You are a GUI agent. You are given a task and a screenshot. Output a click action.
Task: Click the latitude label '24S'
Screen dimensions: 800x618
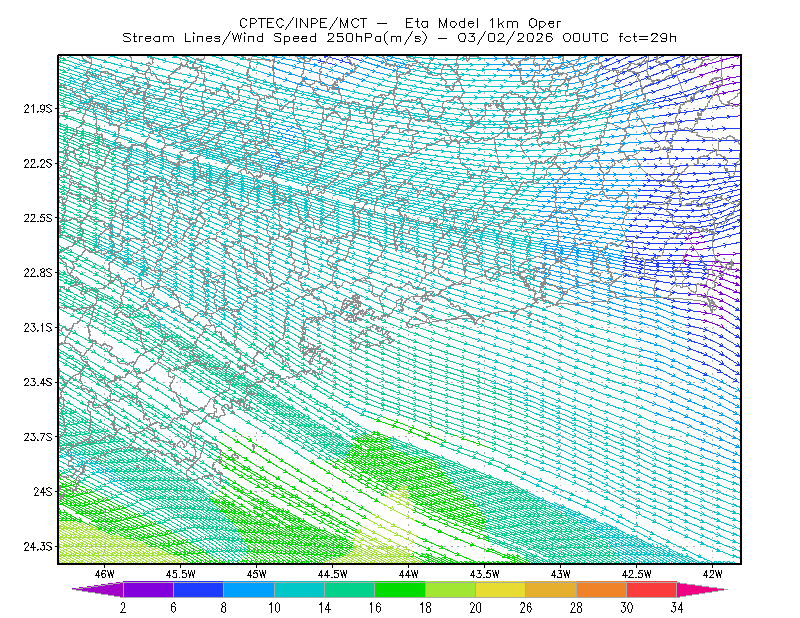42,491
